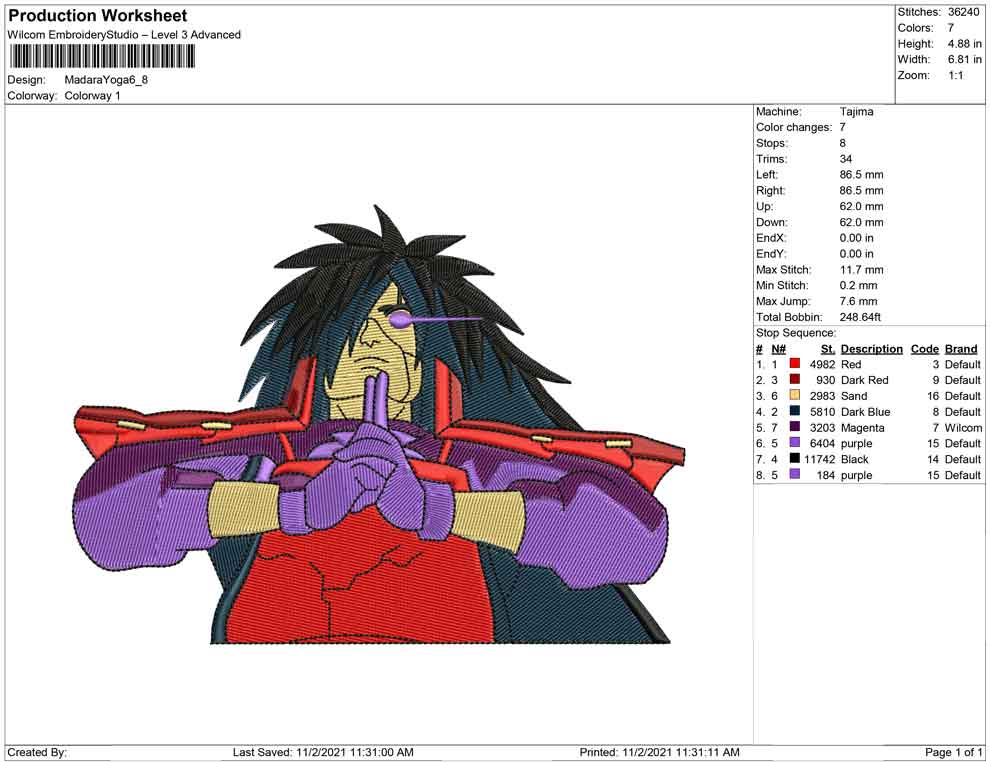990x762 pixels.
Task: Click the 'EndY:' label
Action: click(x=771, y=253)
